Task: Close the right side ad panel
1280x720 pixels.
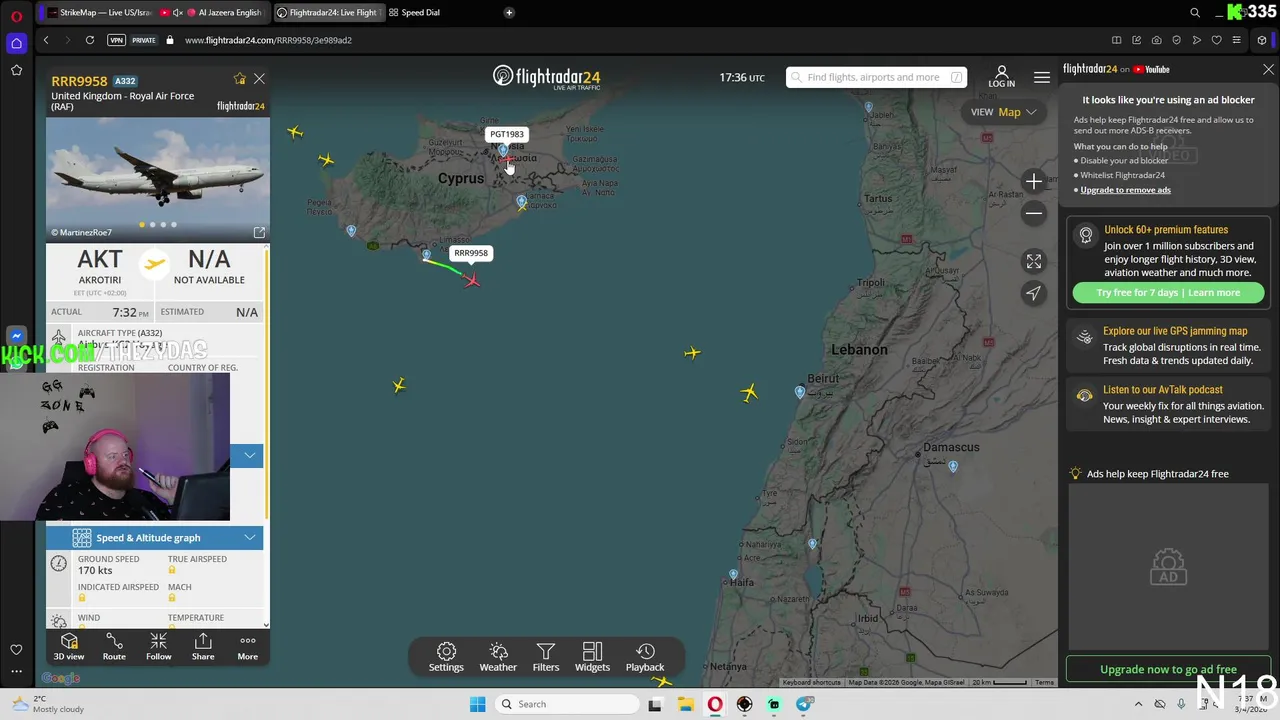Action: pyautogui.click(x=1268, y=70)
